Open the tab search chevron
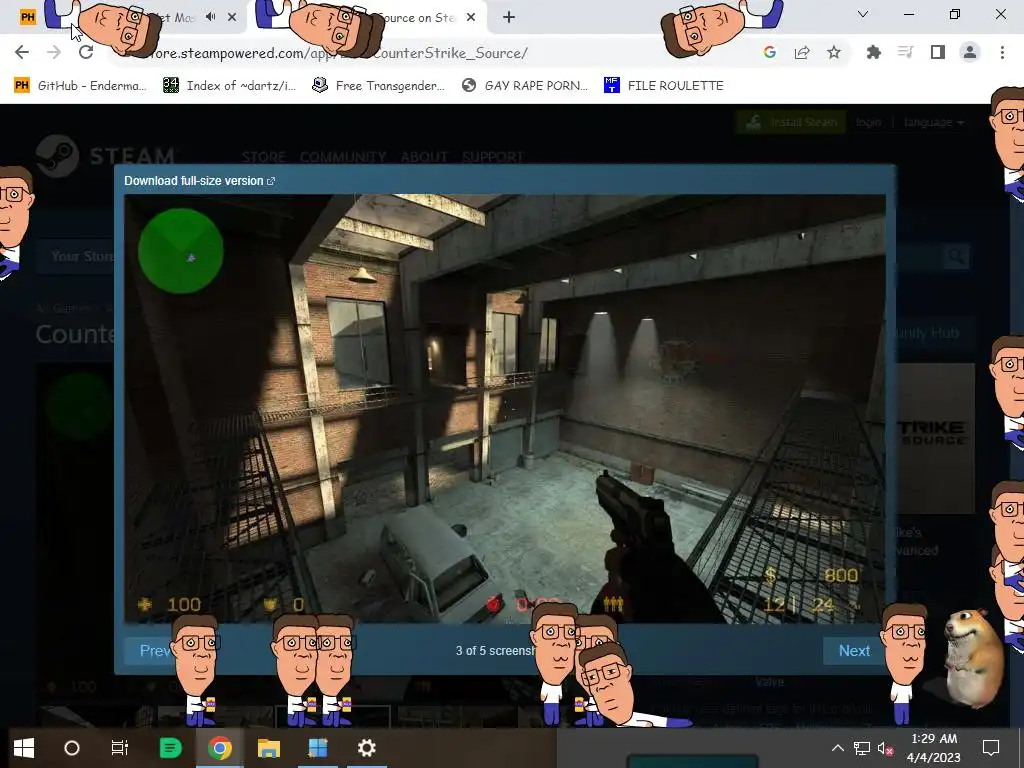This screenshot has width=1024, height=768. tap(863, 14)
